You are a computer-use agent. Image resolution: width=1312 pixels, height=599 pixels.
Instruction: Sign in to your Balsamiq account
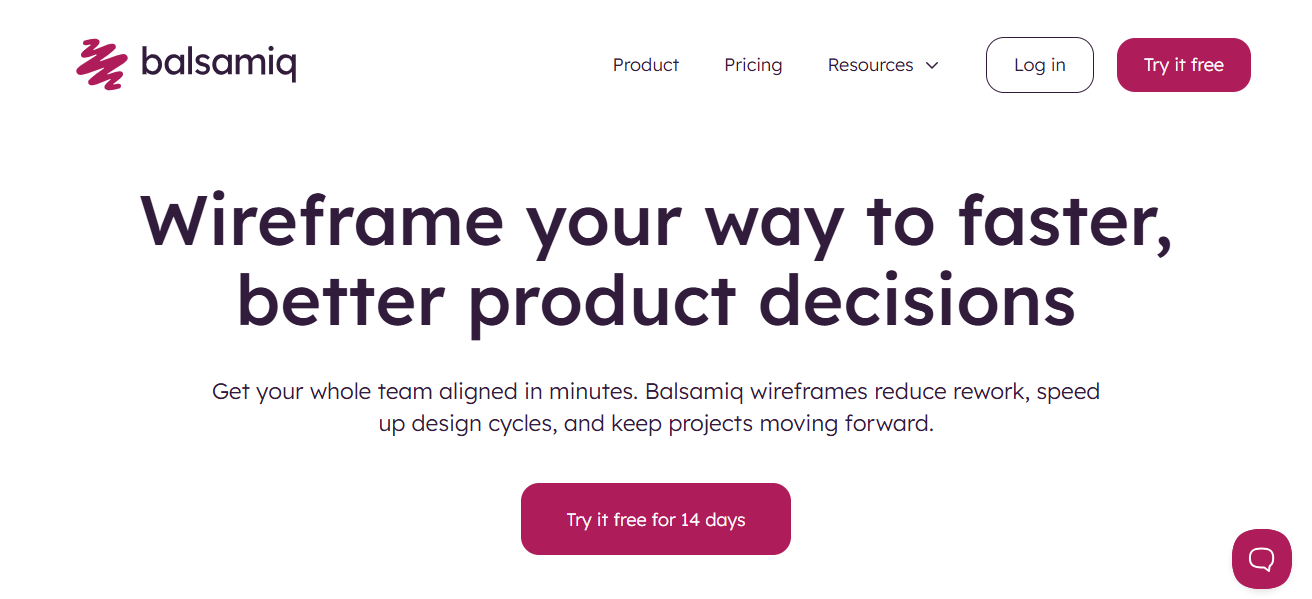click(1039, 64)
